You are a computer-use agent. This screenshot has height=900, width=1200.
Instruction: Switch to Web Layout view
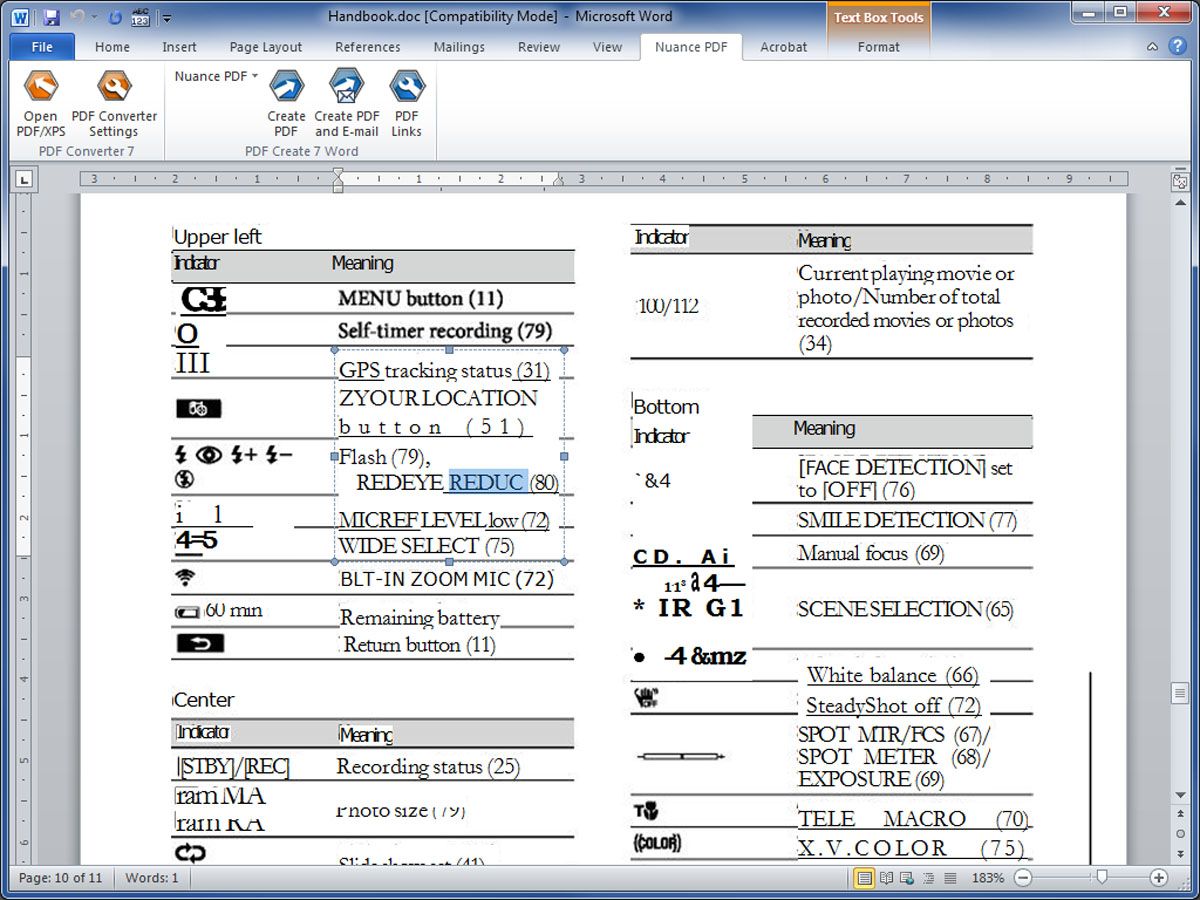tap(907, 878)
